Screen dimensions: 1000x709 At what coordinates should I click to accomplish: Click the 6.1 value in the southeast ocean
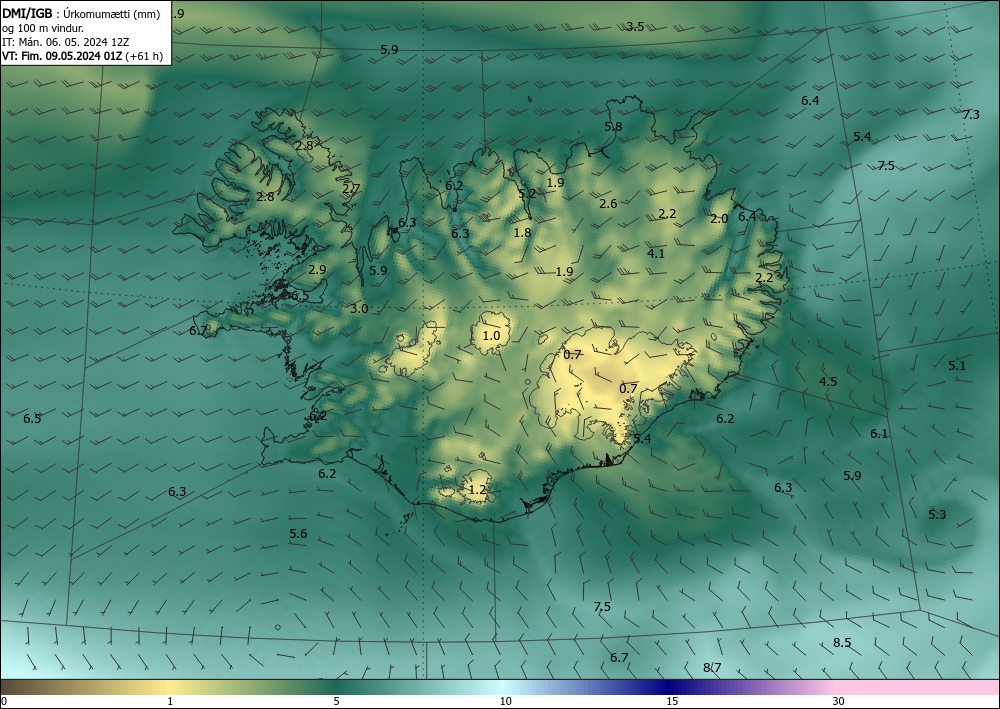(879, 434)
